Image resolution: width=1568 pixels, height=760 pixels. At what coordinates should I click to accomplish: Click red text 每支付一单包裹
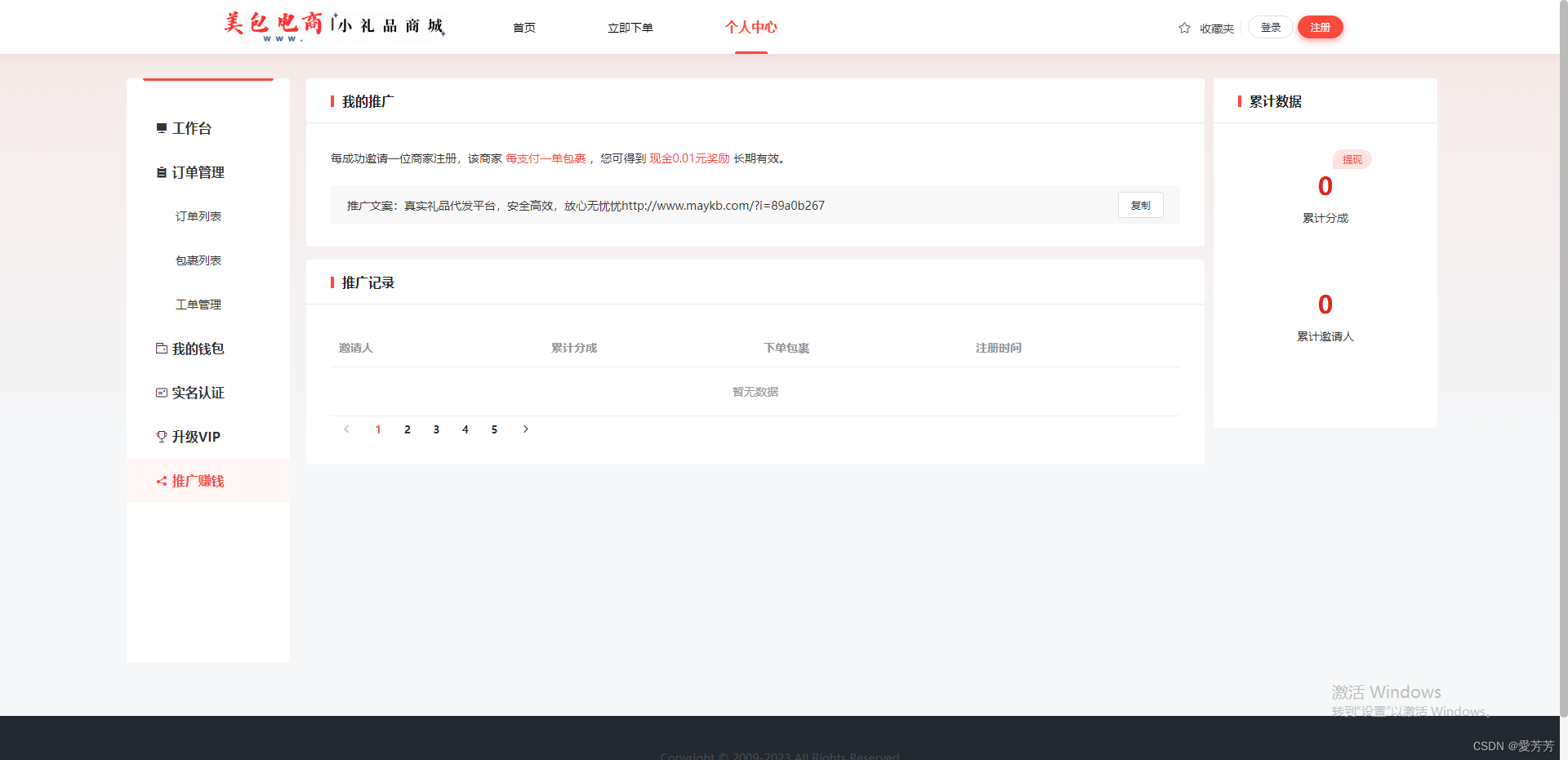[x=546, y=158]
